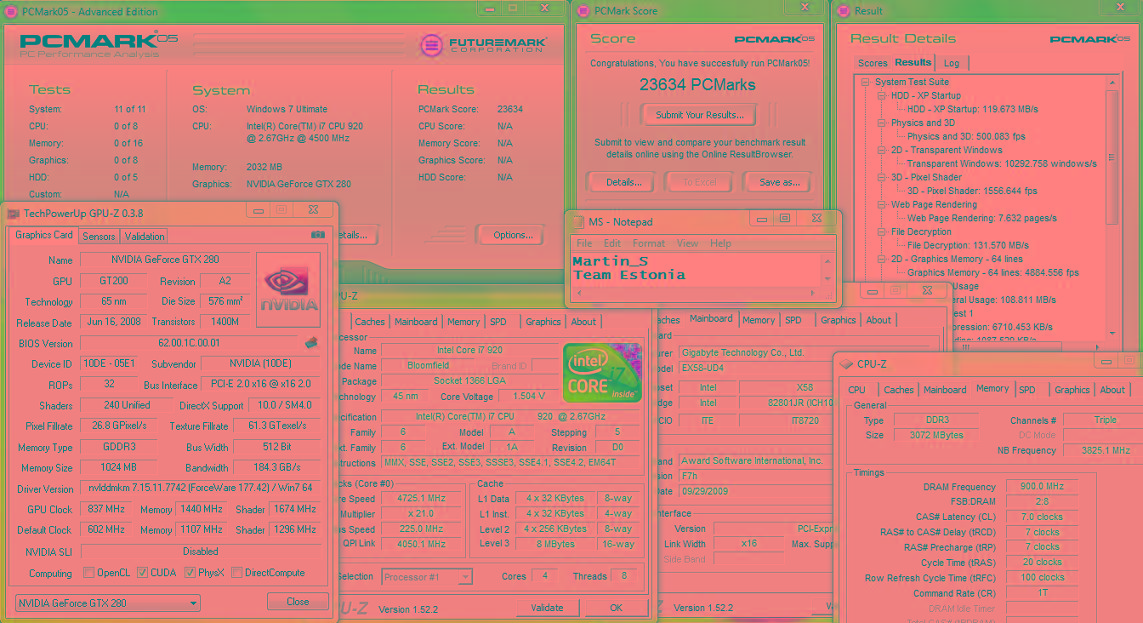Open the Processor #1 selection dropdown
Image resolution: width=1143 pixels, height=623 pixels.
point(427,577)
